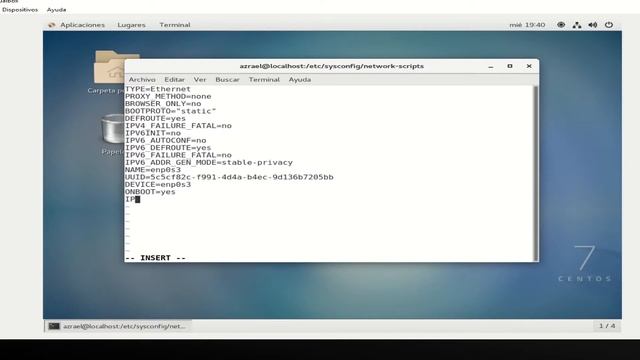This screenshot has height=360, width=640.
Task: Click the line IPV6_ADDR_GEN_MODE=stable-privacy
Action: pos(209,162)
